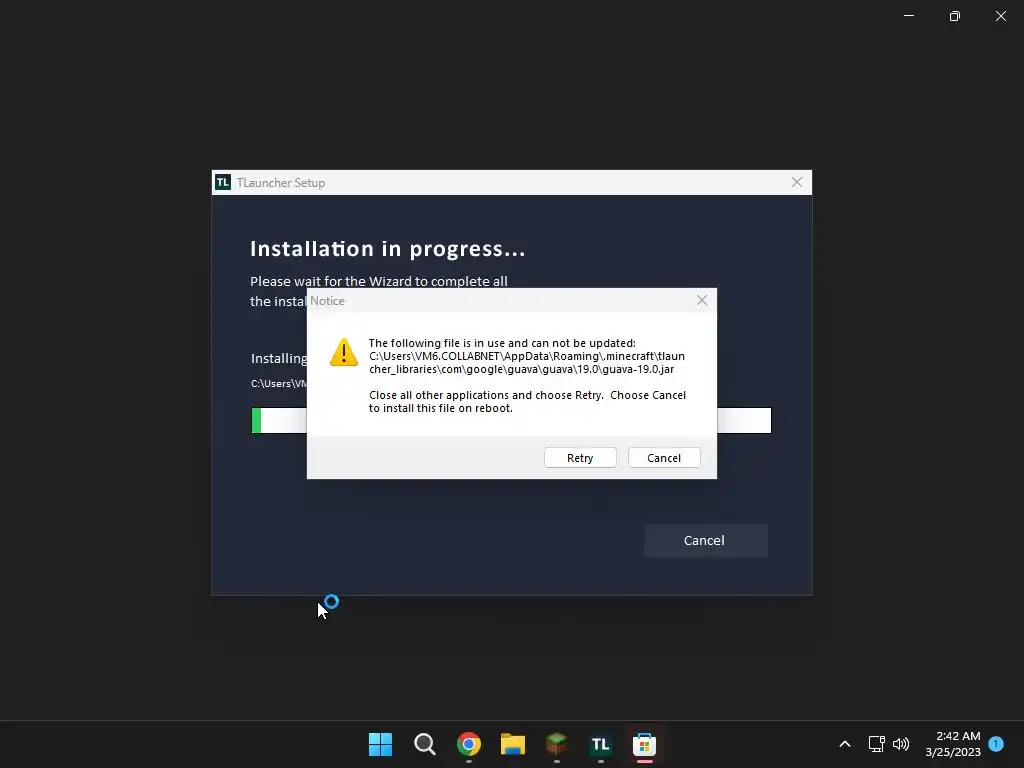The image size is (1024, 768).
Task: Click the installation progress bar
Action: 511,421
